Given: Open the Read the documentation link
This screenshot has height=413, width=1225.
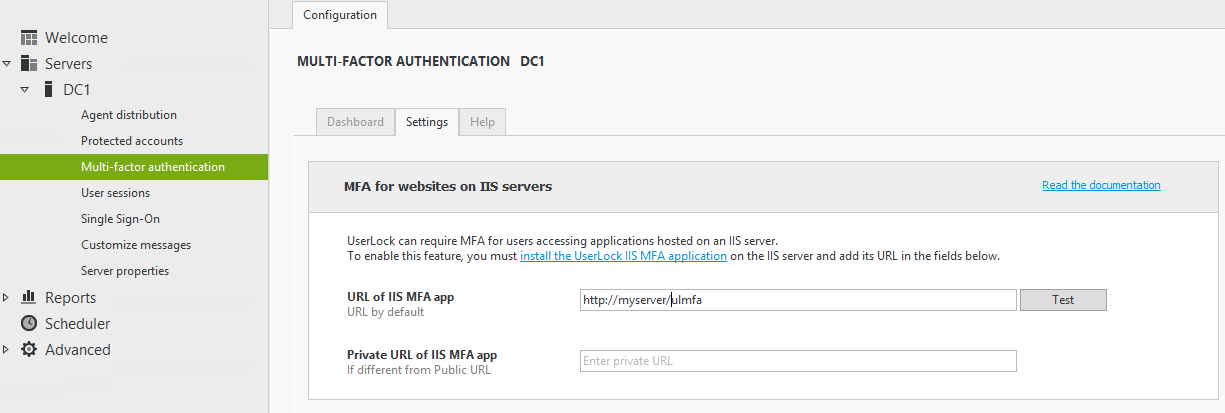Looking at the screenshot, I should pyautogui.click(x=1101, y=185).
